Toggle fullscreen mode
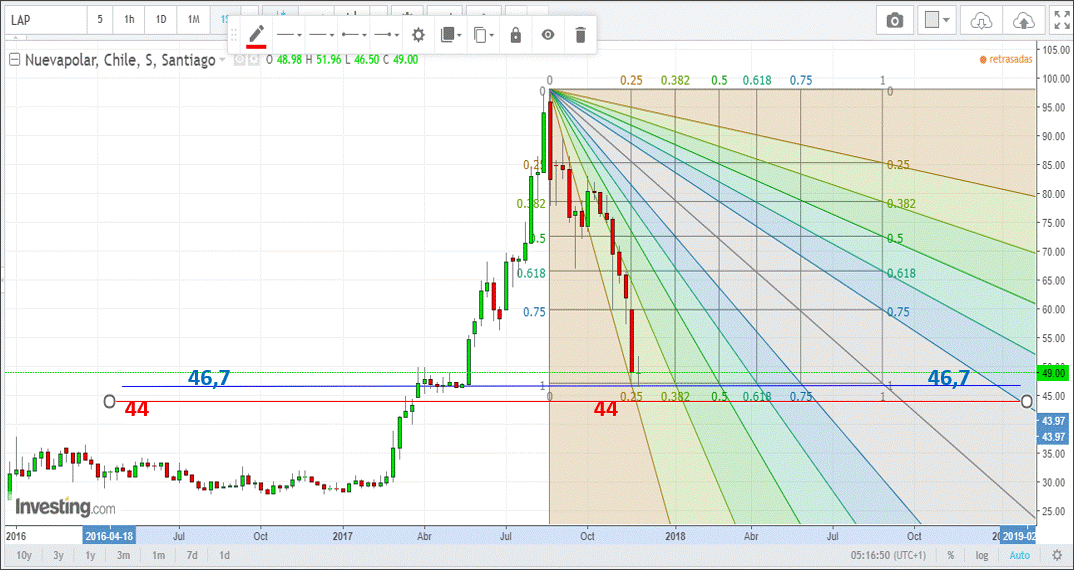 1062,21
